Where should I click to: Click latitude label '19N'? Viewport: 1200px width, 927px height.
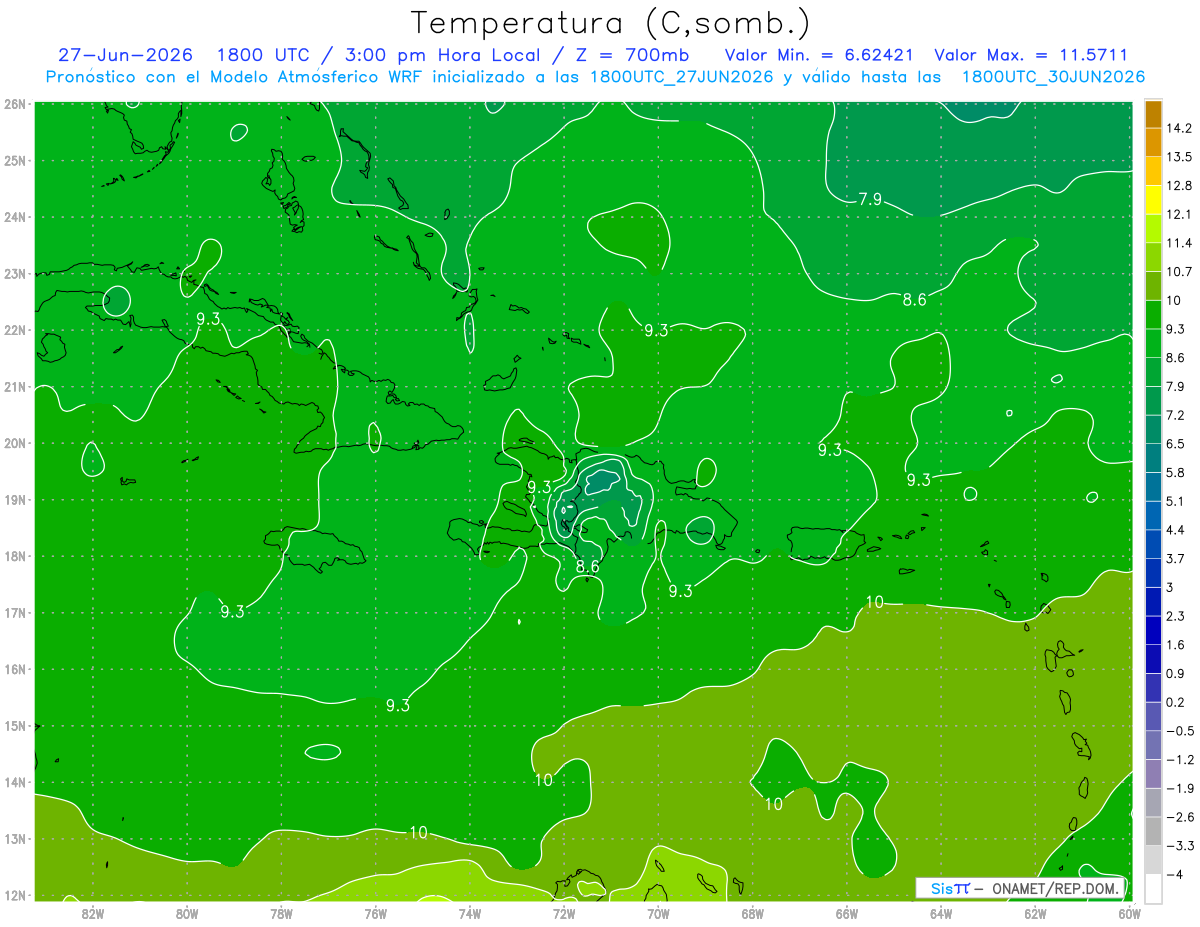(x=15, y=499)
